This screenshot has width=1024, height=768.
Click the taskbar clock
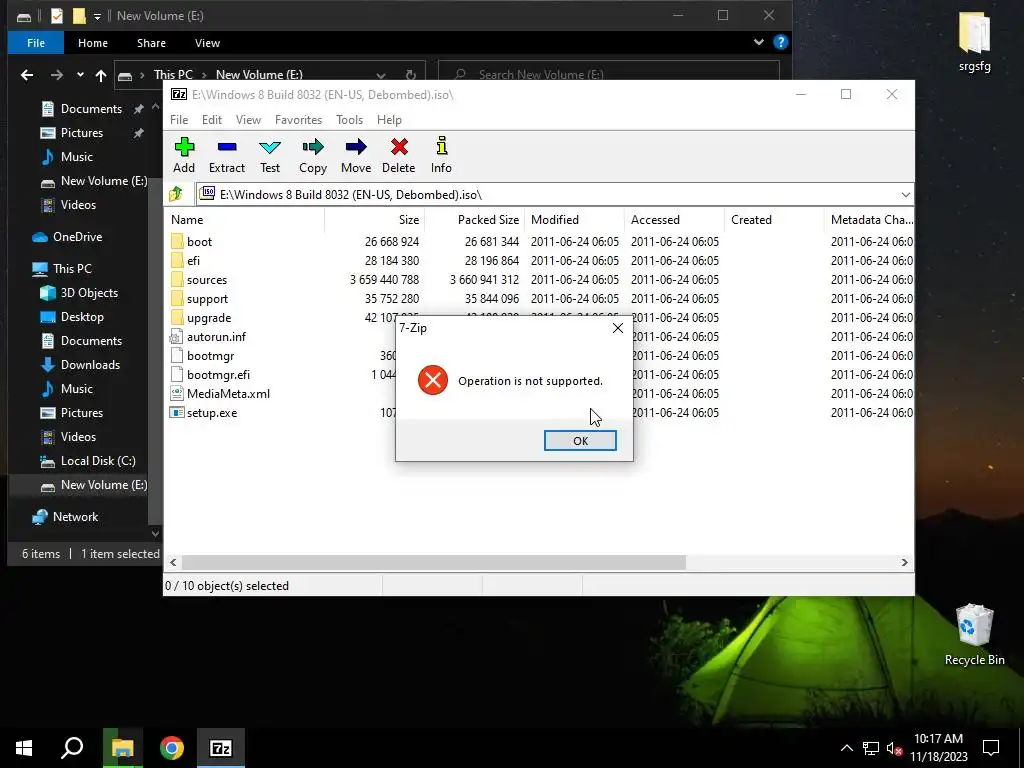(x=938, y=748)
